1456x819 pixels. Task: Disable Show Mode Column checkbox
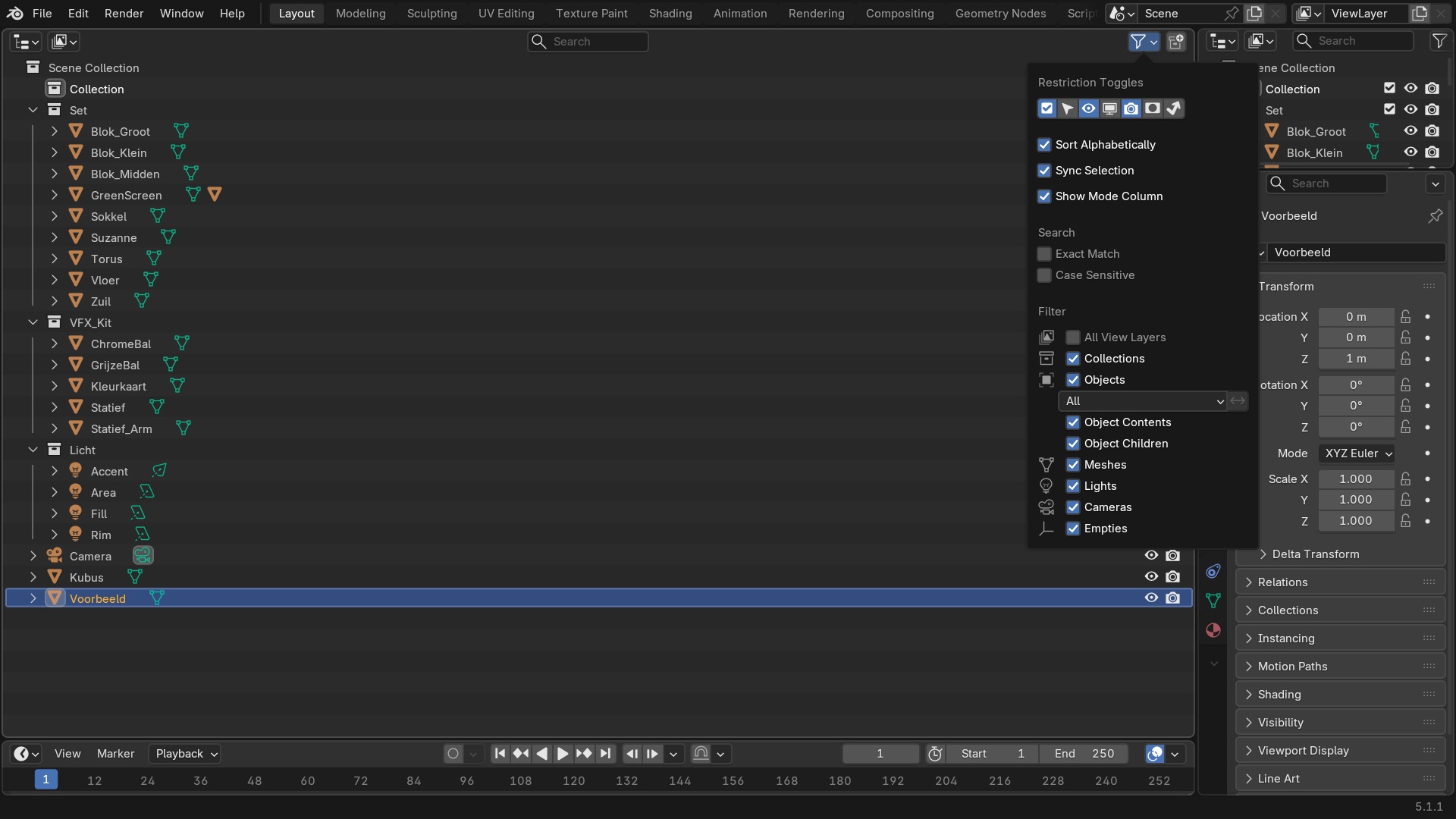(1044, 196)
